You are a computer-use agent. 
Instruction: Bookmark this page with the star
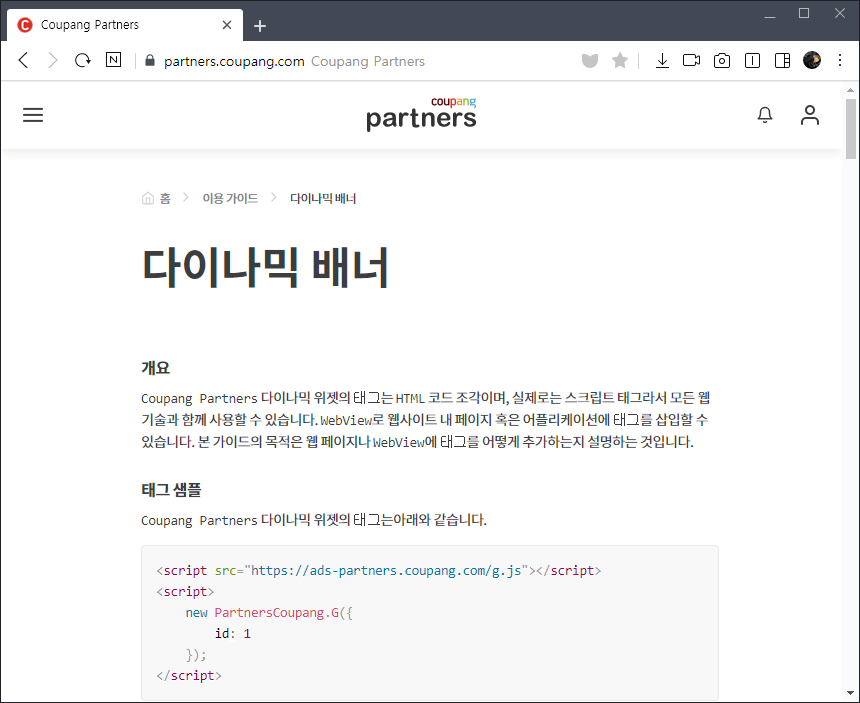(620, 60)
